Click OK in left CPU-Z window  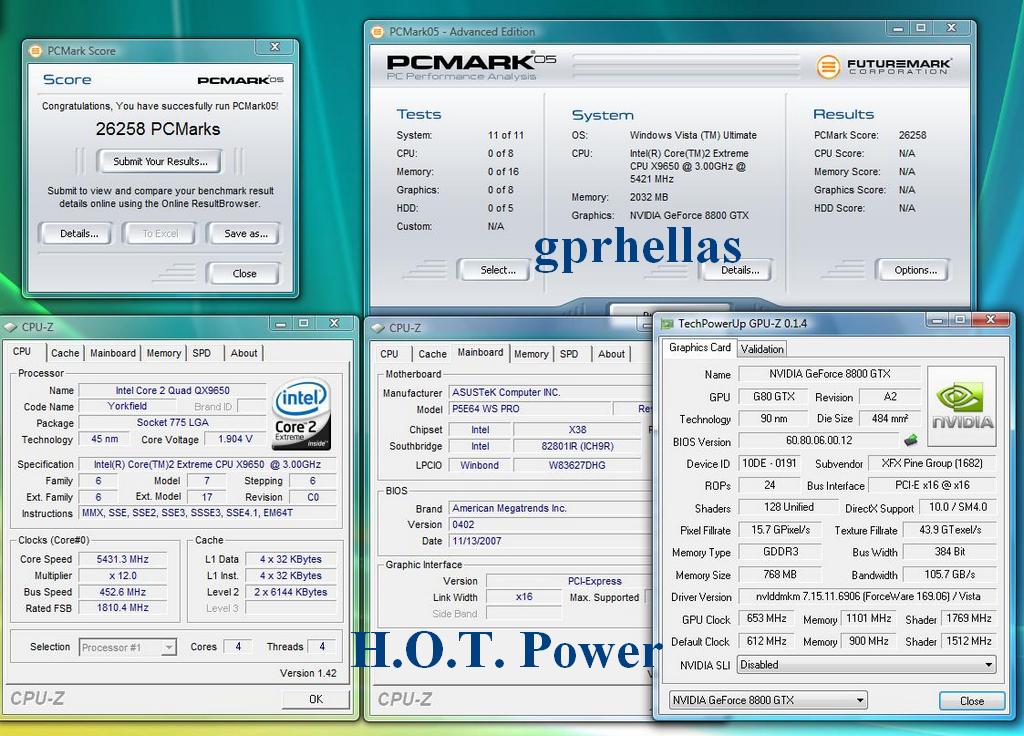point(315,699)
